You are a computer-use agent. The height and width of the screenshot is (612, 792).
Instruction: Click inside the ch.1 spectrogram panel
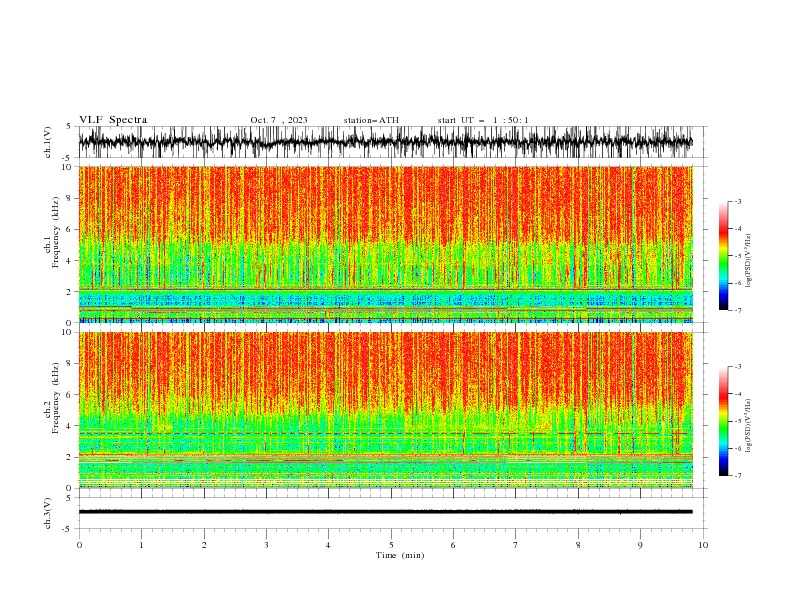click(385, 244)
